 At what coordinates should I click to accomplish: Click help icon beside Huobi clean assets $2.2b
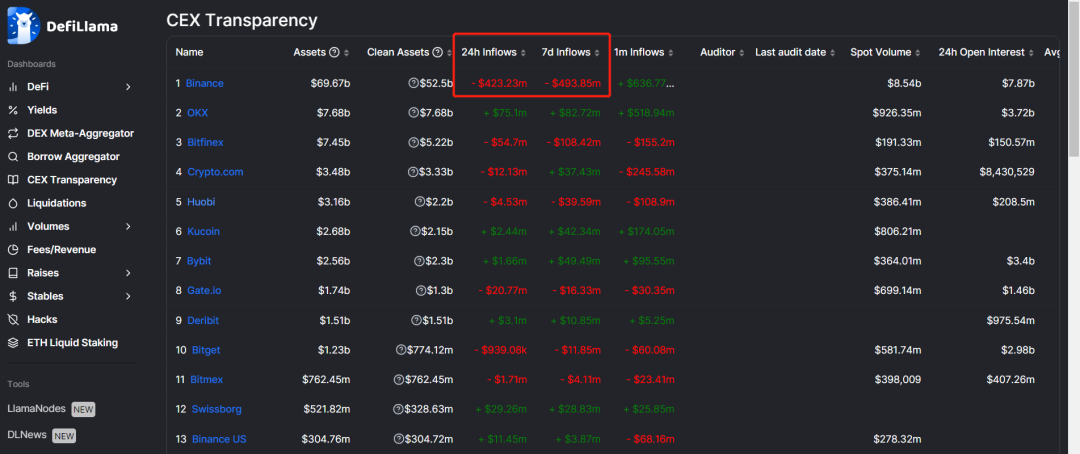(x=419, y=202)
